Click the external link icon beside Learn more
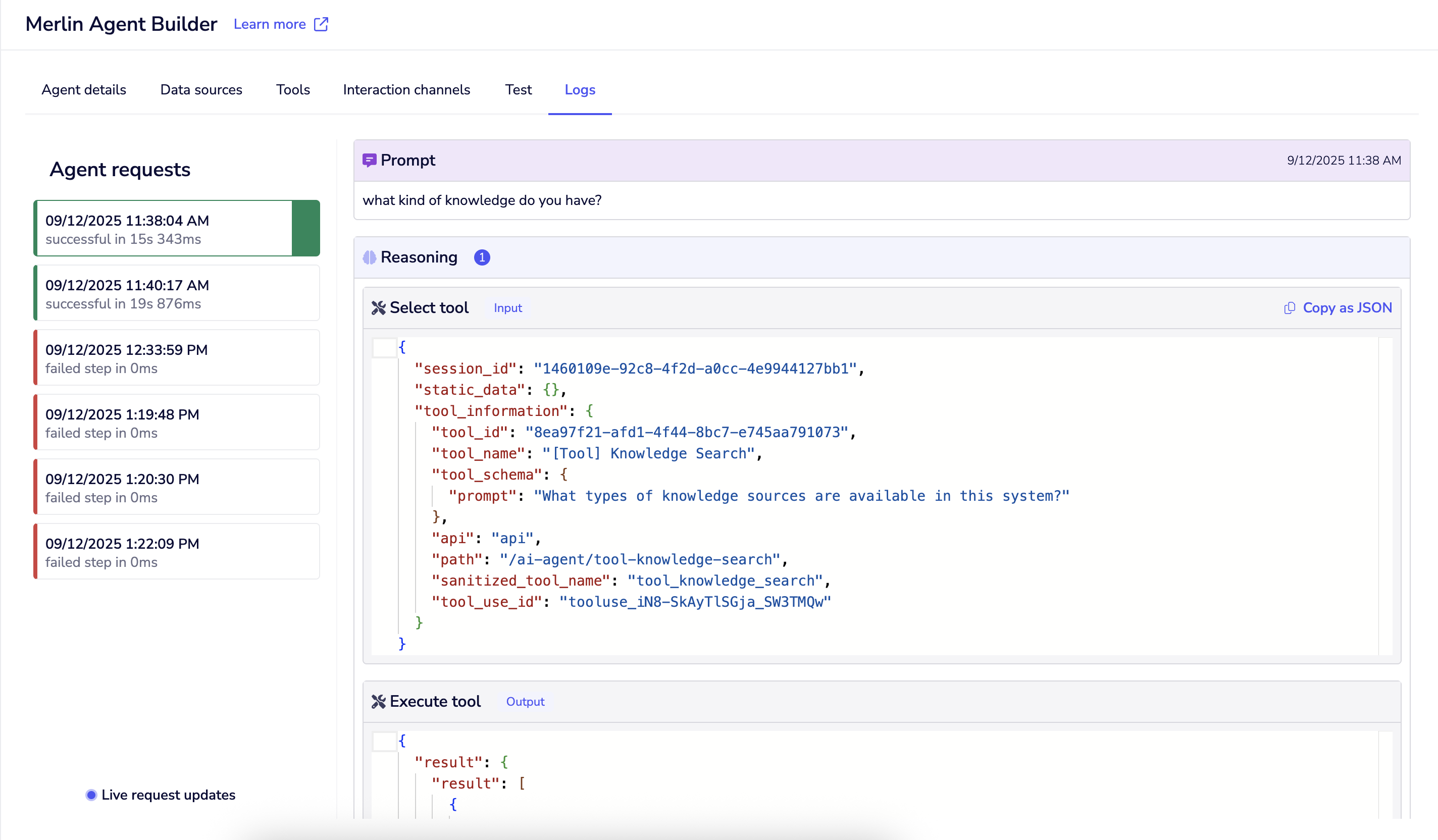Screen dimensions: 1438x840 pyautogui.click(x=321, y=24)
